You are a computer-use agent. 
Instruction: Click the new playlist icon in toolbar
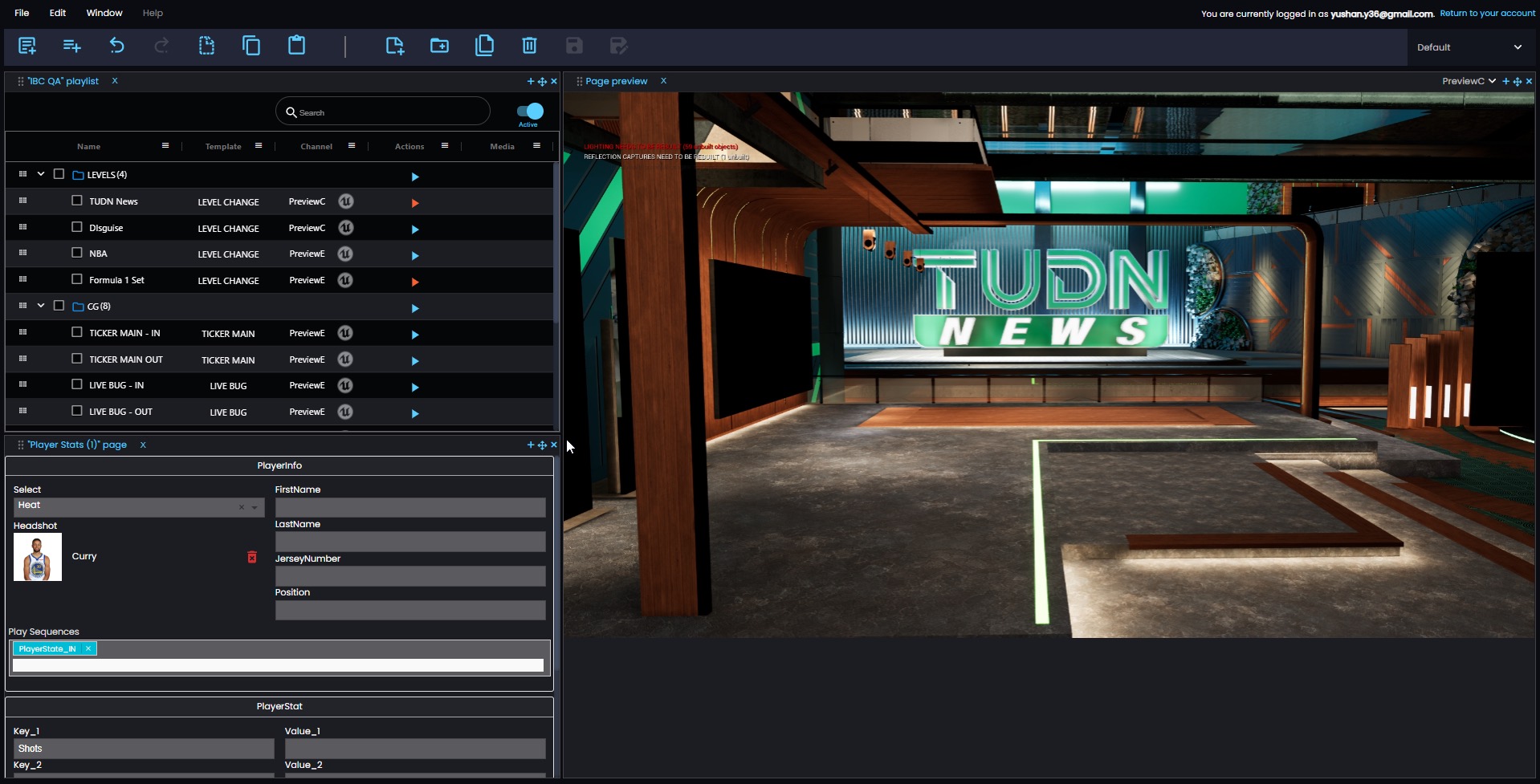pos(27,46)
